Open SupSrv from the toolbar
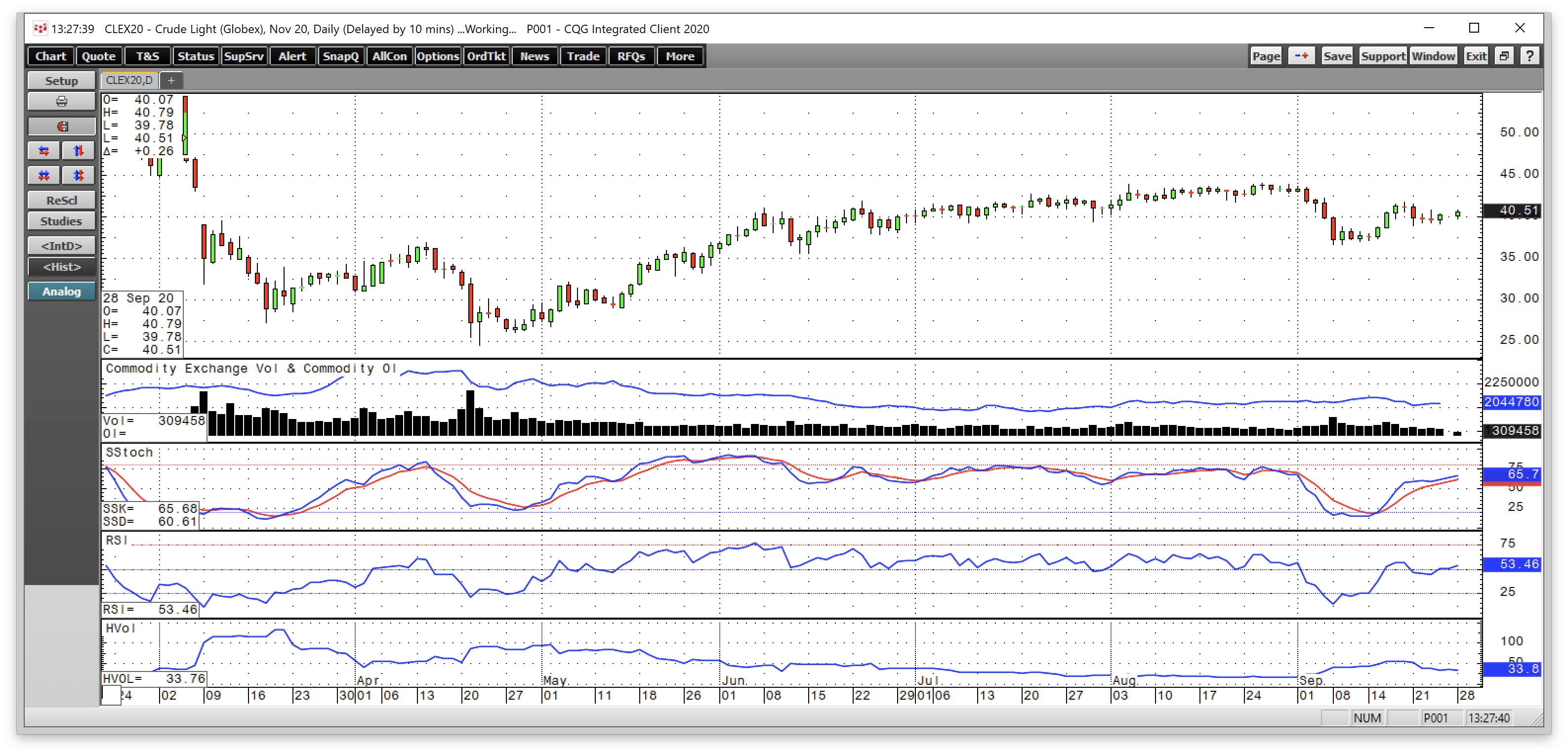The height and width of the screenshot is (755, 1568). coord(244,56)
